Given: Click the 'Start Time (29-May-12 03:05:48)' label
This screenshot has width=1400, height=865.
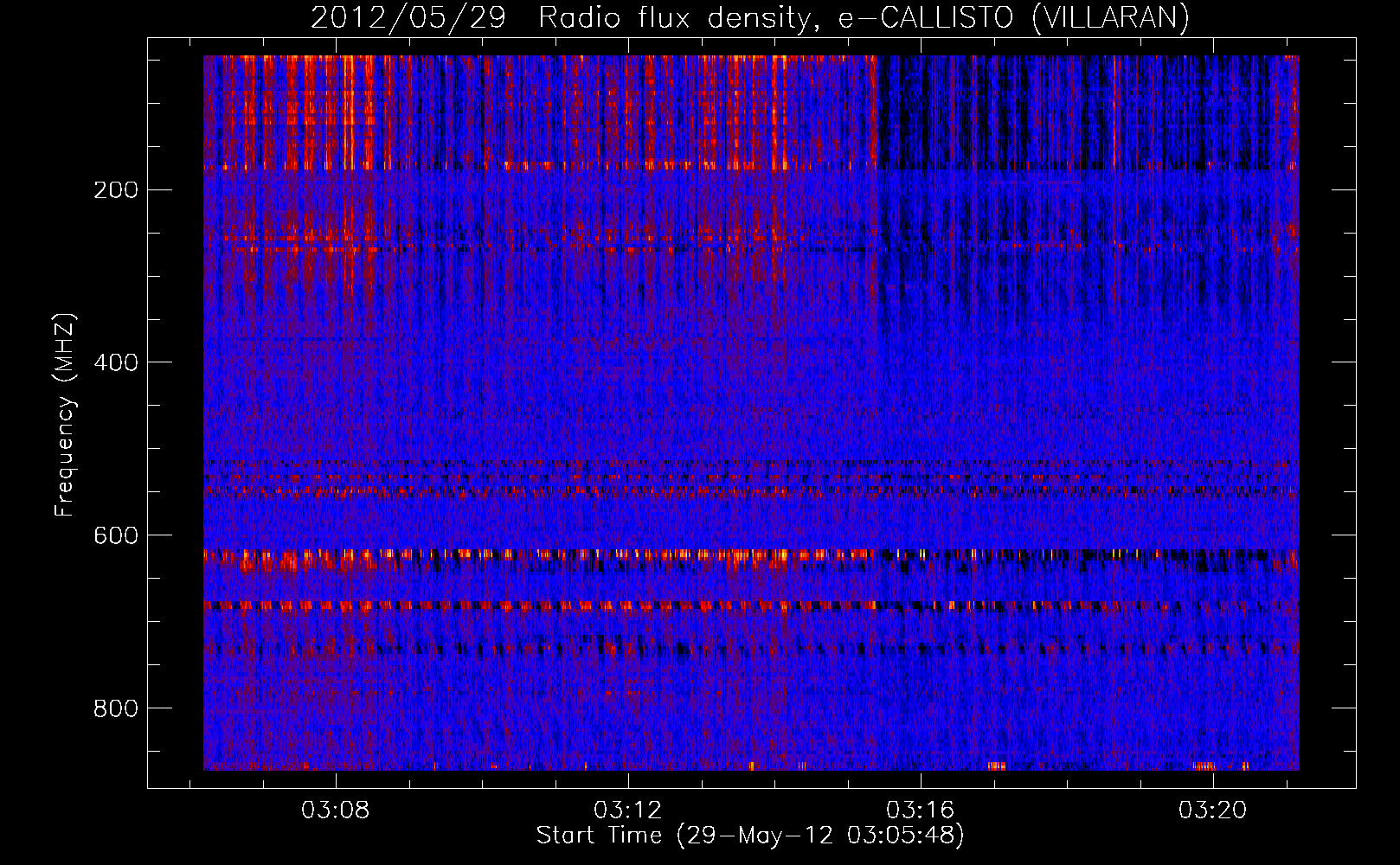Looking at the screenshot, I should 750,836.
